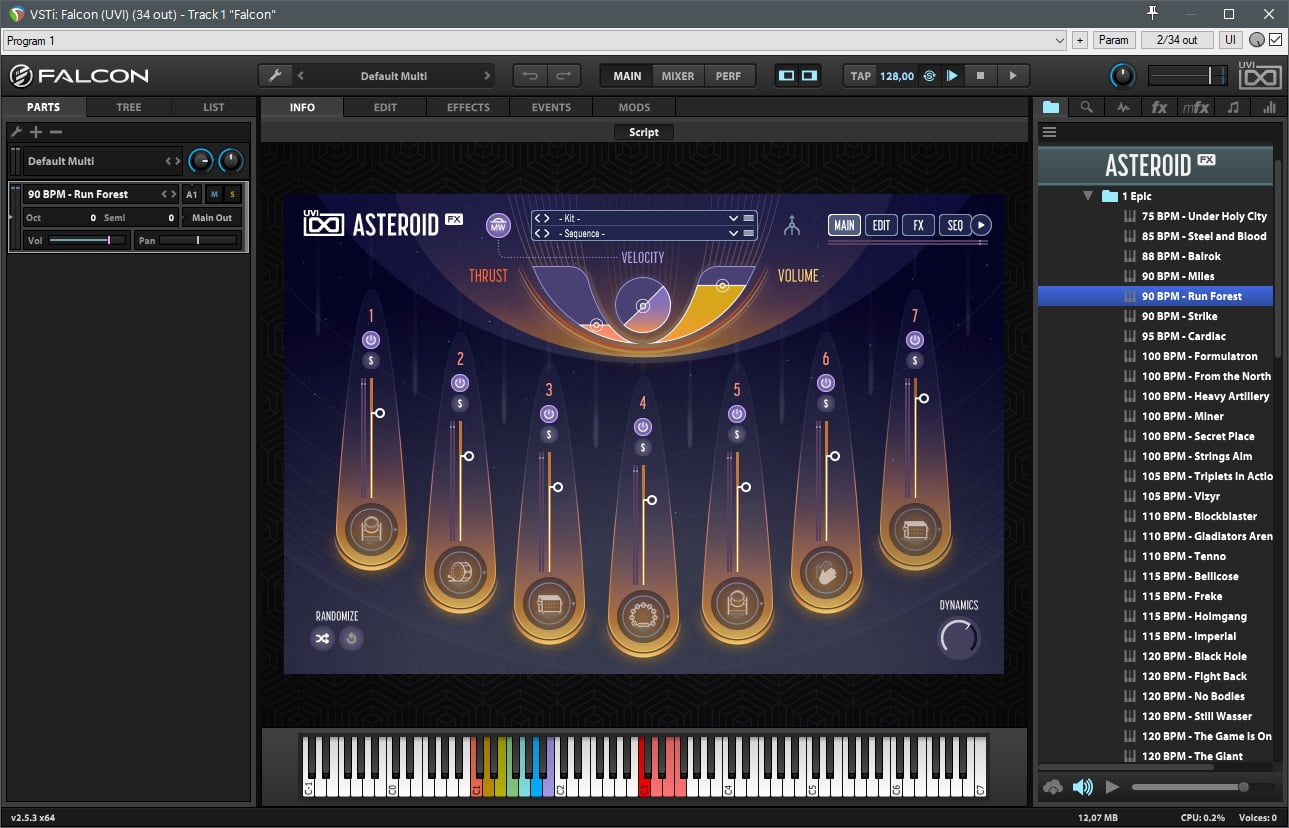Open the wrench settings menu beside Default Multi
Viewport: 1289px width, 828px height.
[x=275, y=76]
